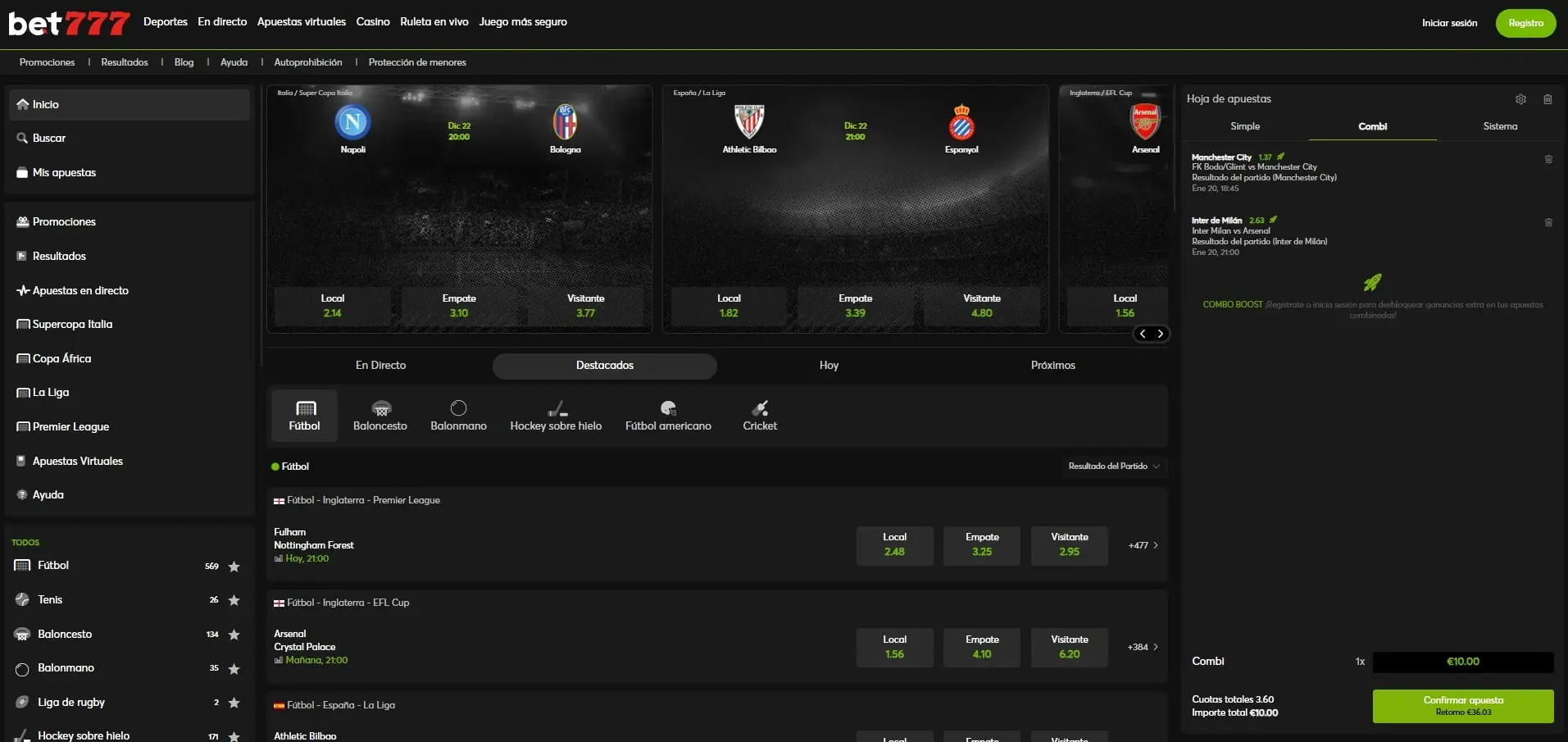
Task: Select the Cricket sport icon tab
Action: (x=760, y=416)
